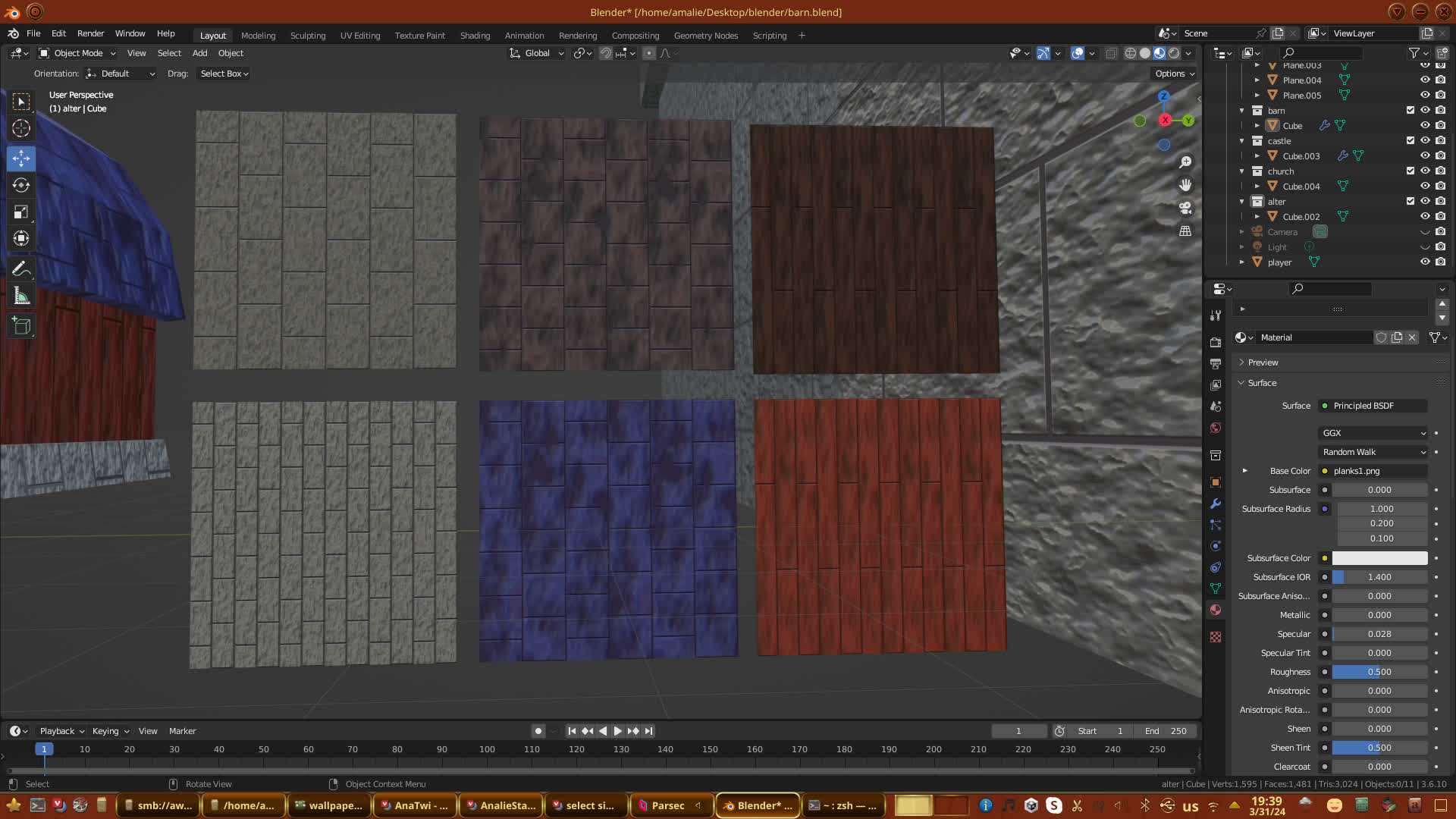Open the Modifier properties wrench tab
The image size is (1456, 819).
tap(1216, 504)
